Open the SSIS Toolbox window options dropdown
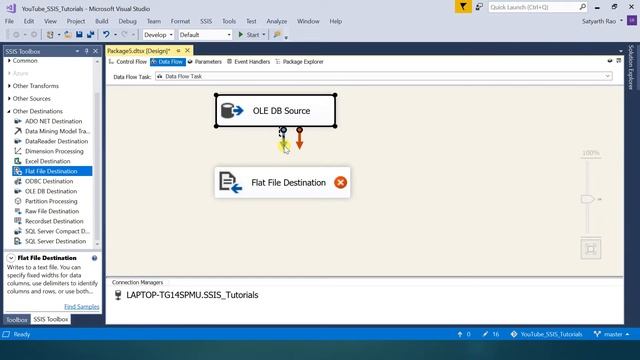 (x=77, y=51)
